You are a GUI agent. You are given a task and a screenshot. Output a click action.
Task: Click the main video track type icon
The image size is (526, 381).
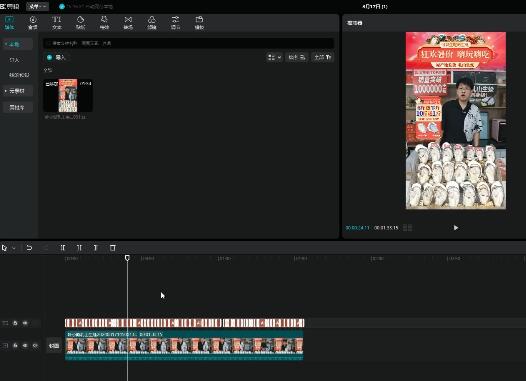click(5, 345)
